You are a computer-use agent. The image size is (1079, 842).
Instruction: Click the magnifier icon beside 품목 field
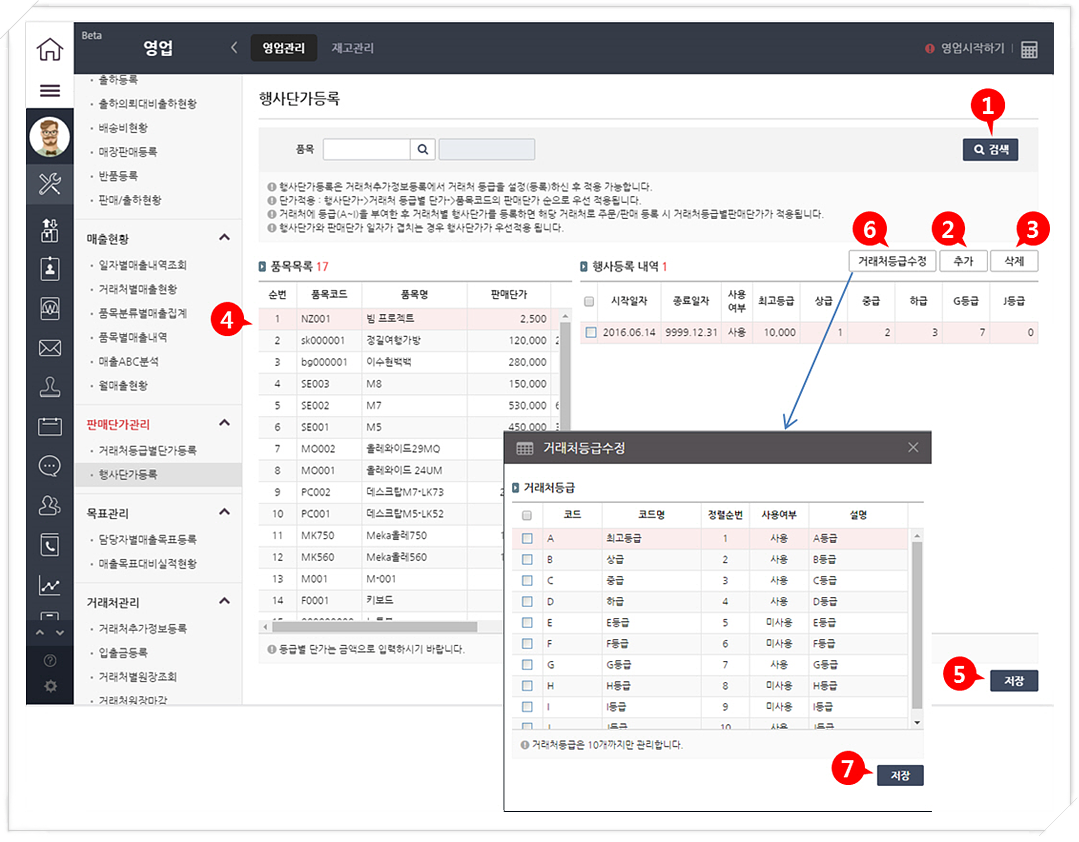(423, 149)
